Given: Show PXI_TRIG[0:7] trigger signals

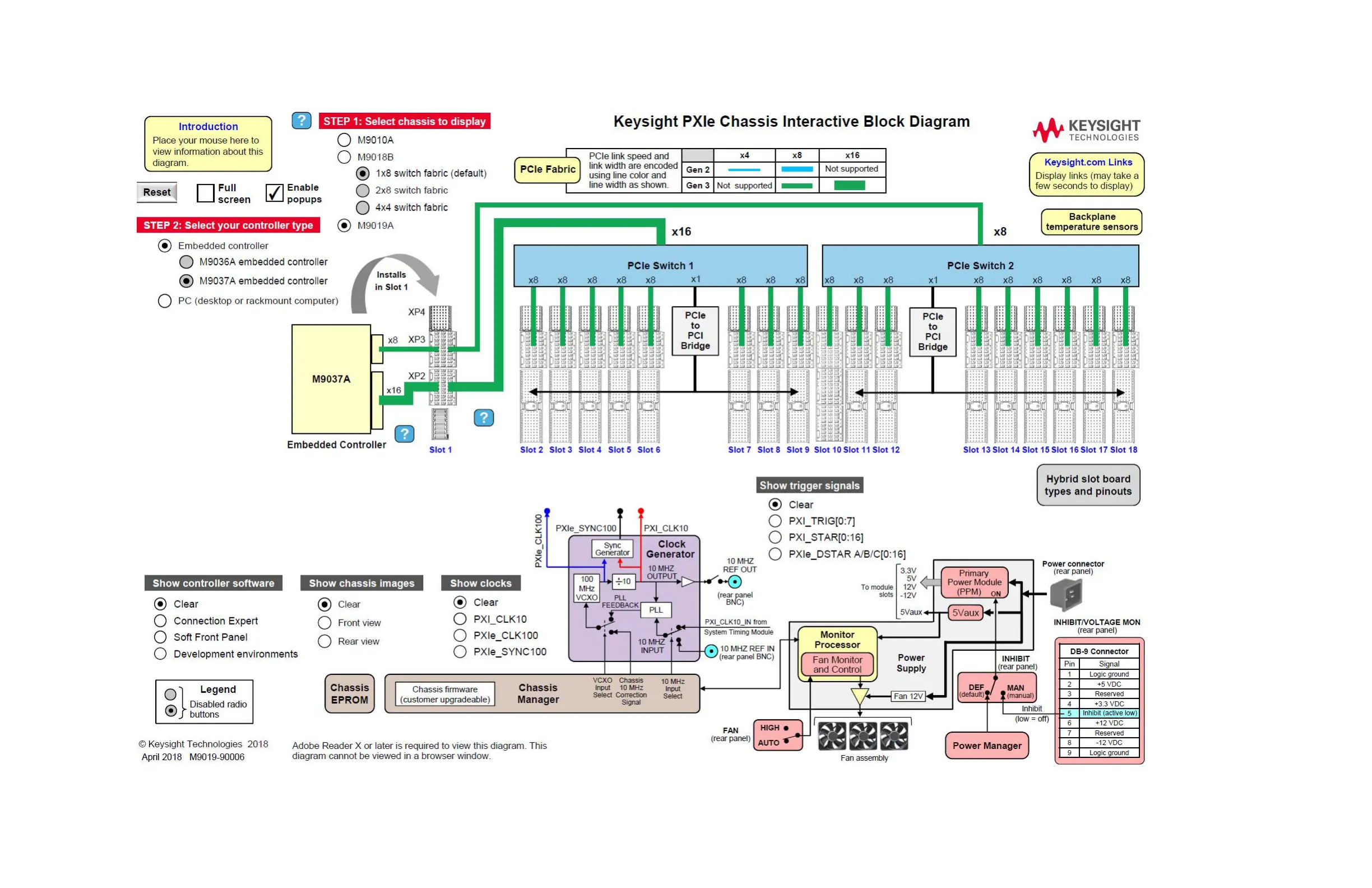Looking at the screenshot, I should coord(775,521).
